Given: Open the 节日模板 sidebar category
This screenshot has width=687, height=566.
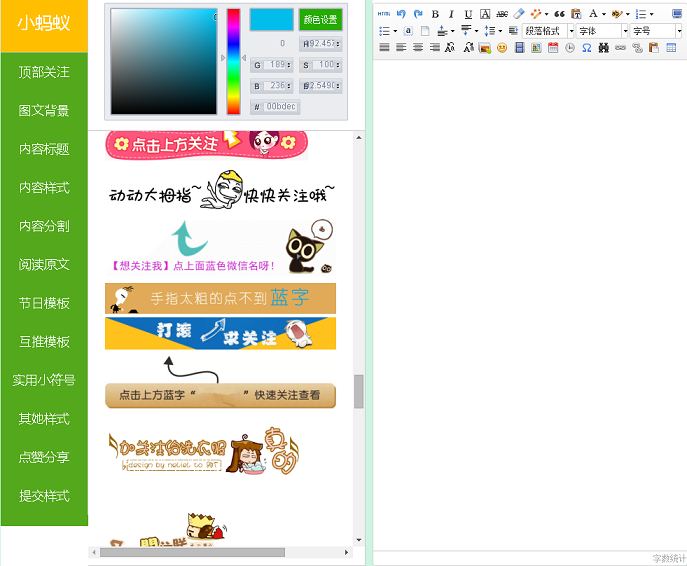Looking at the screenshot, I should click(x=44, y=303).
